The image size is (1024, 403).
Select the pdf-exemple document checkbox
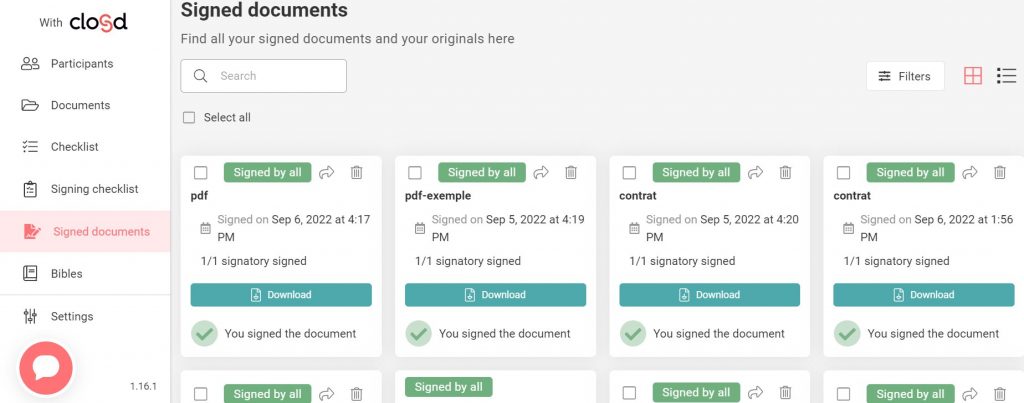pos(415,173)
